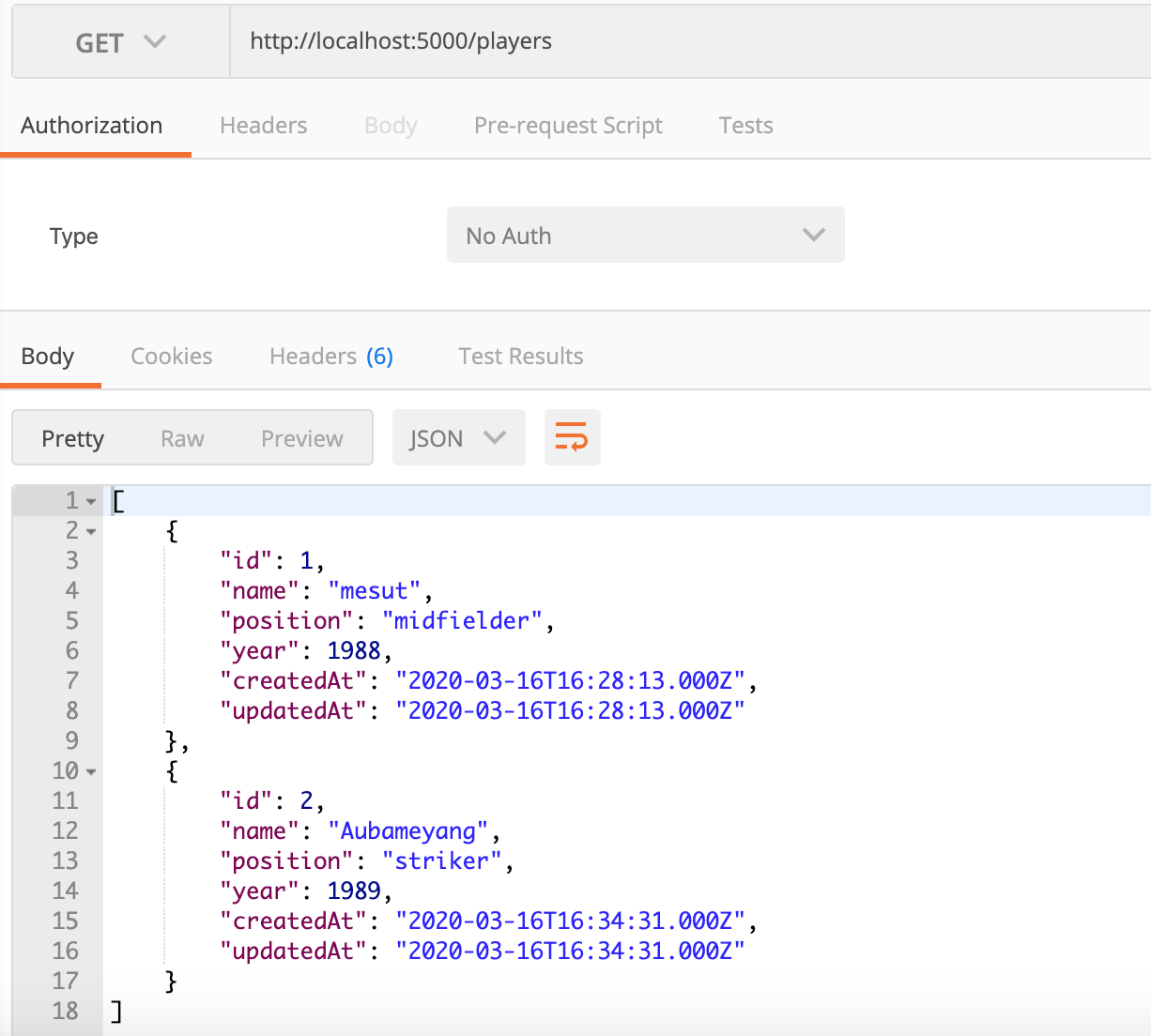Click the wrap lines icon
This screenshot has width=1151, height=1036.
click(572, 437)
